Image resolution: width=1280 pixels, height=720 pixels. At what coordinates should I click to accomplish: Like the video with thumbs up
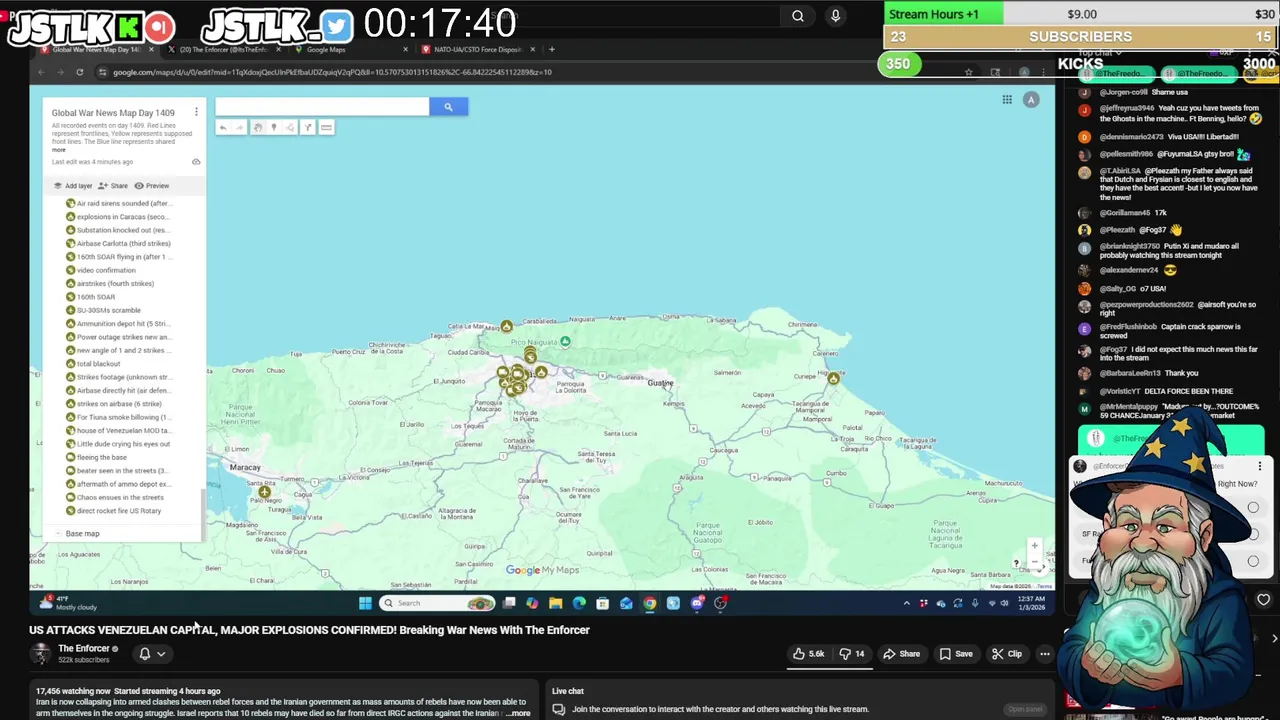[x=808, y=654]
